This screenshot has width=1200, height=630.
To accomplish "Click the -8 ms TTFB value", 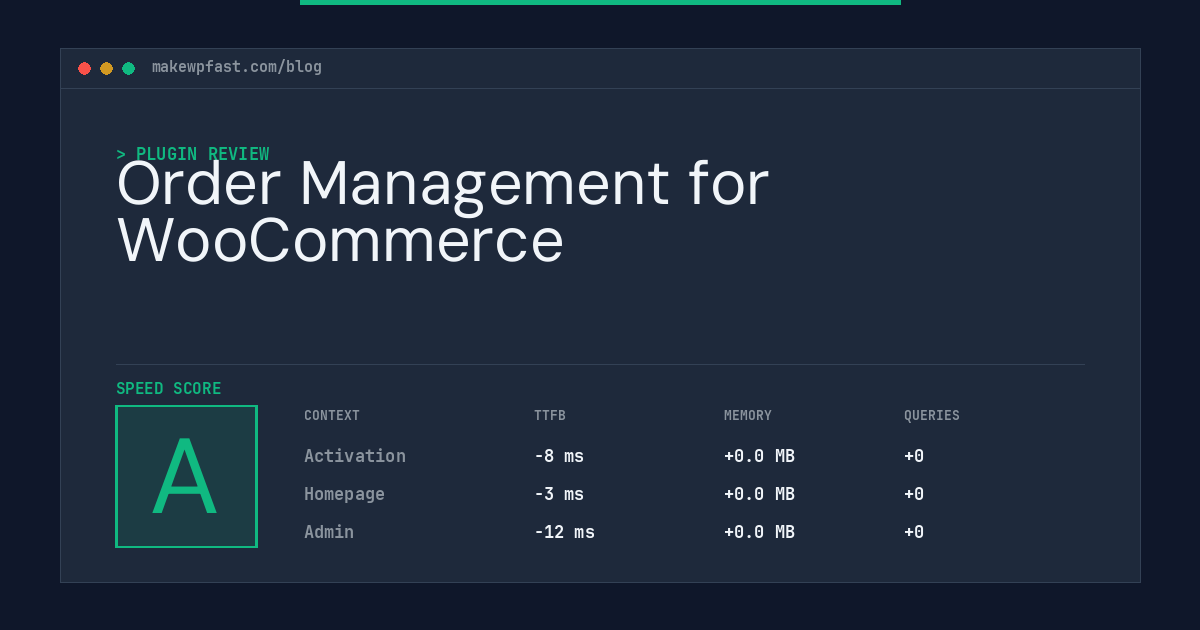I will 559,456.
